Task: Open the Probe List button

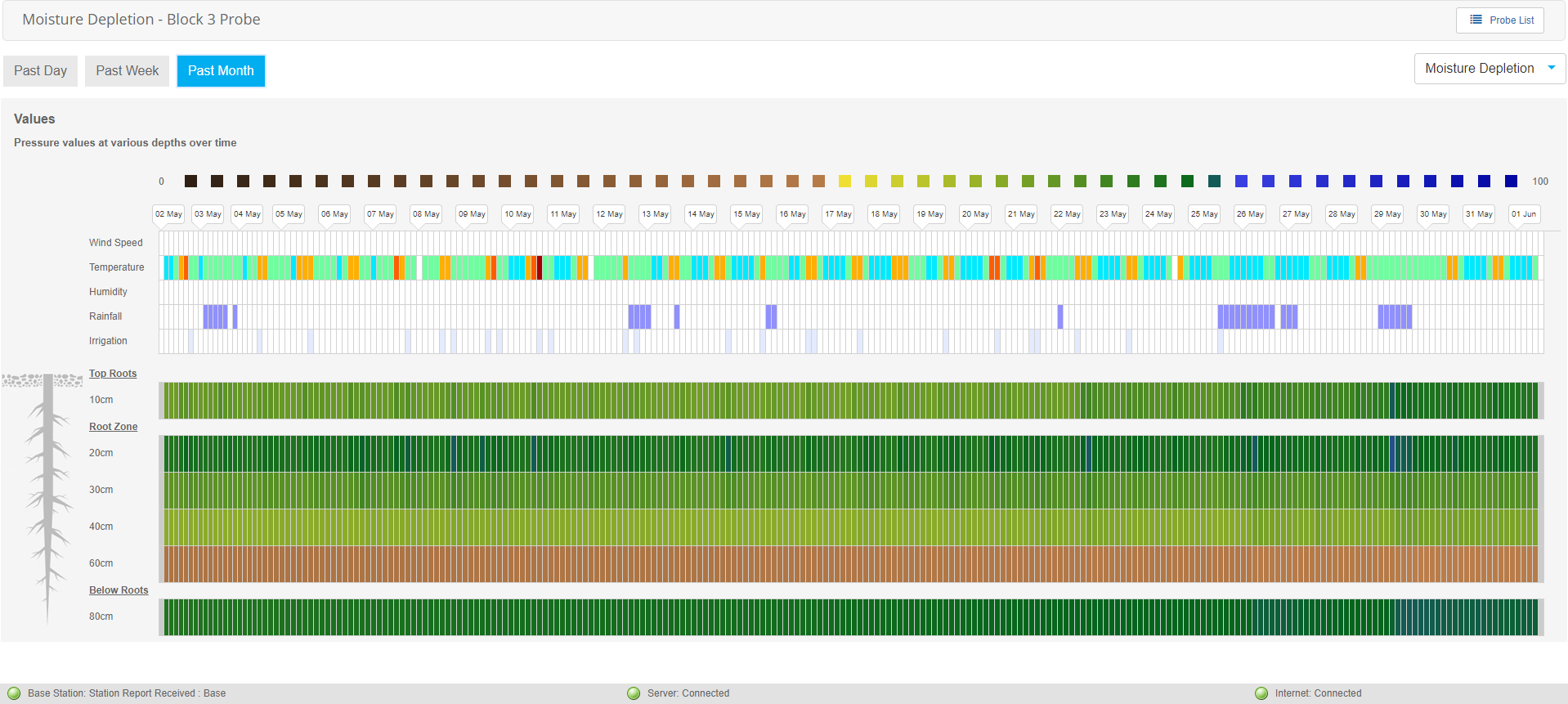Action: [x=1499, y=20]
